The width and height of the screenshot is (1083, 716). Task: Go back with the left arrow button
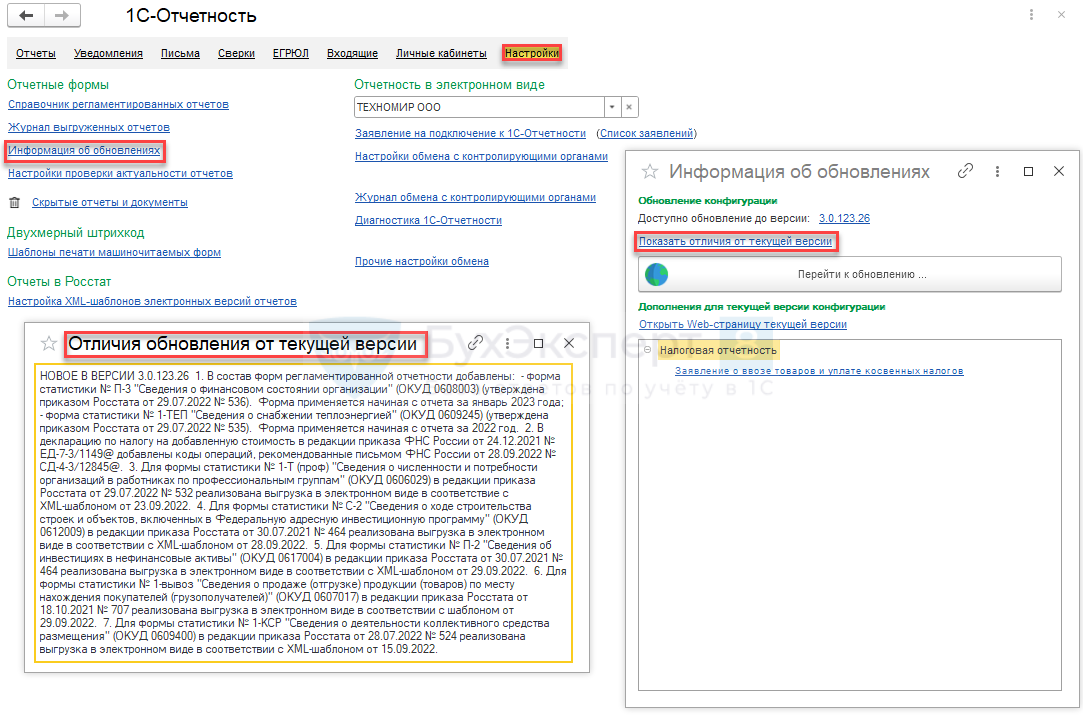pyautogui.click(x=26, y=15)
